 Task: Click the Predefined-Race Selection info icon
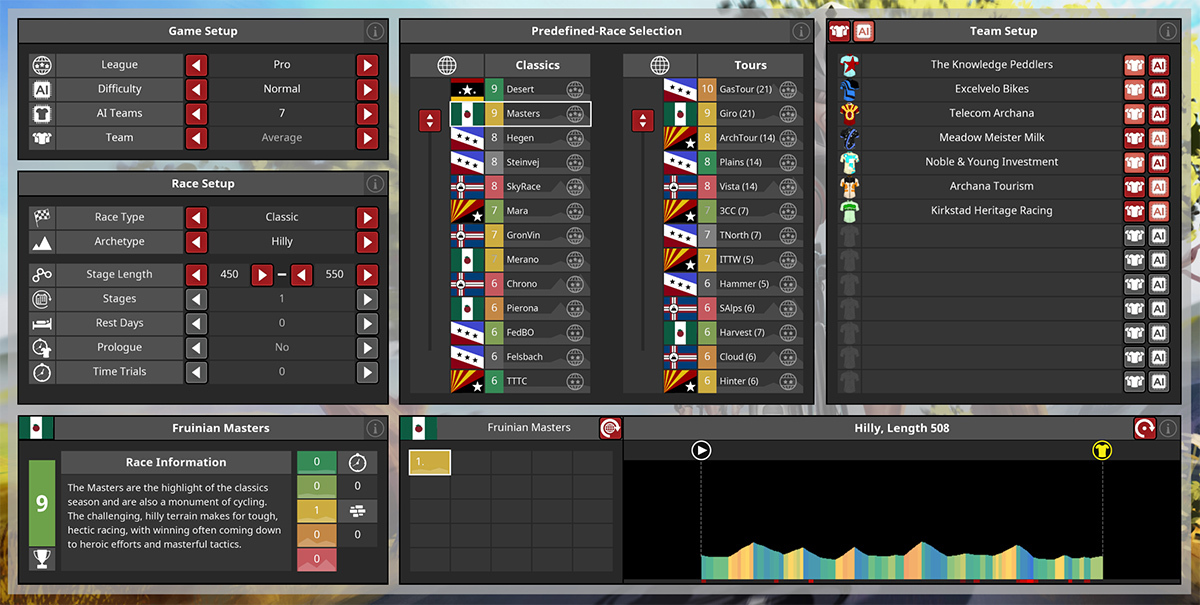[x=801, y=31]
